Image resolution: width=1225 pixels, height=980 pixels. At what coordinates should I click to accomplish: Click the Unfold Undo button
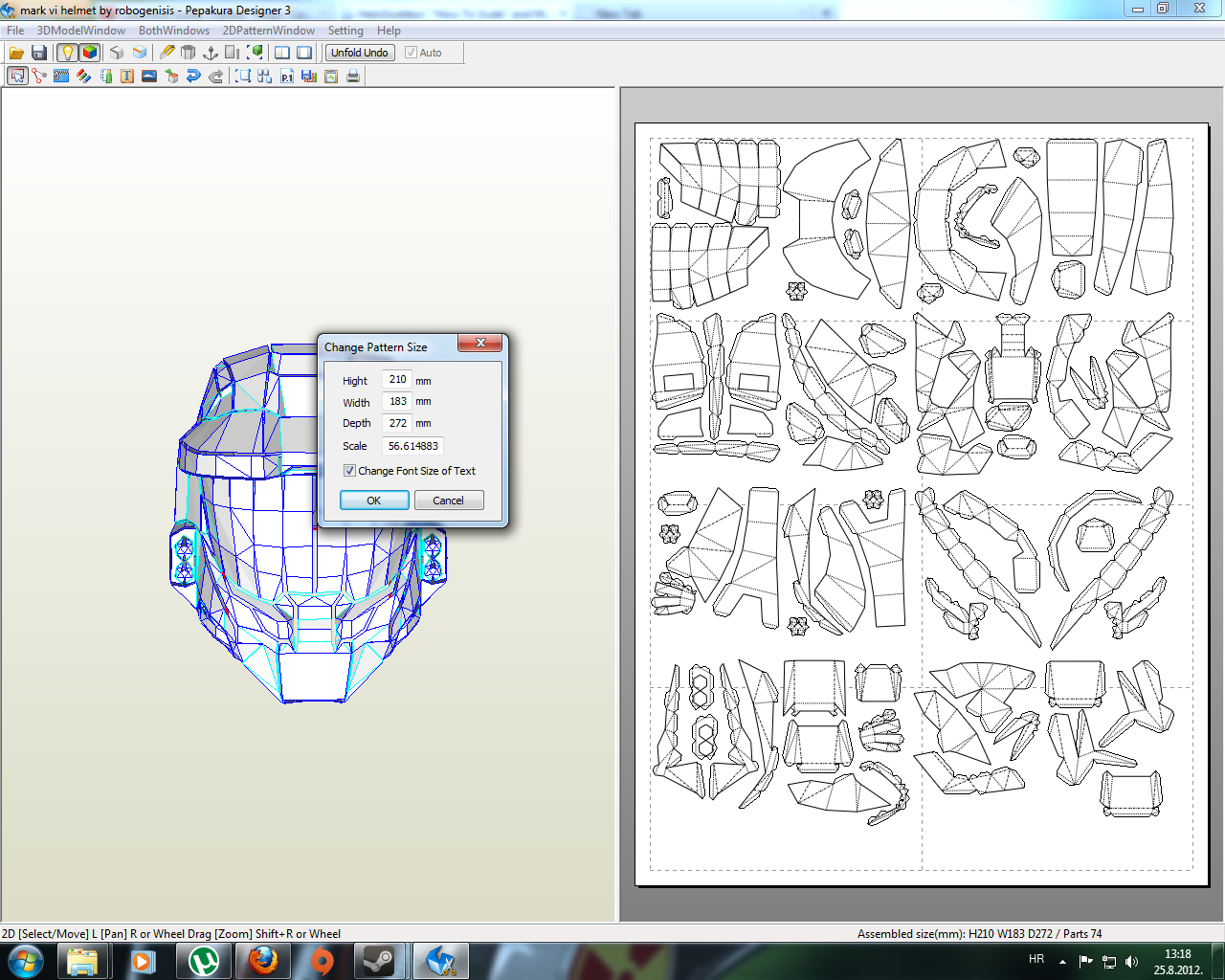coord(360,53)
